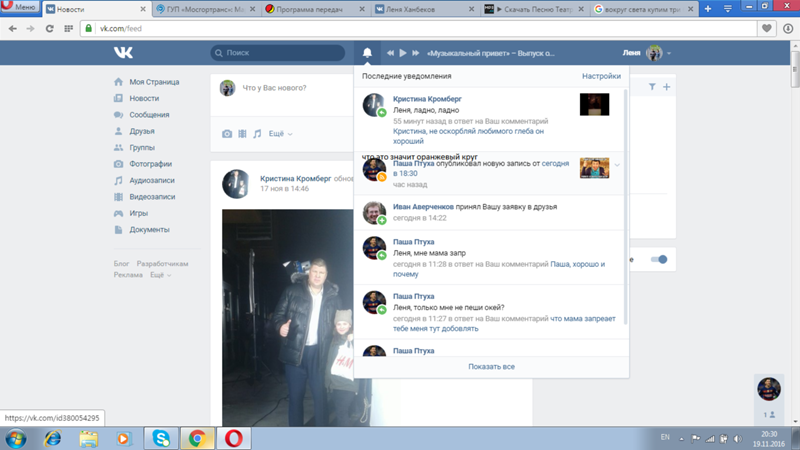Open Иван Аверченков profile link
Image resolution: width=800 pixels, height=450 pixels.
pos(423,207)
